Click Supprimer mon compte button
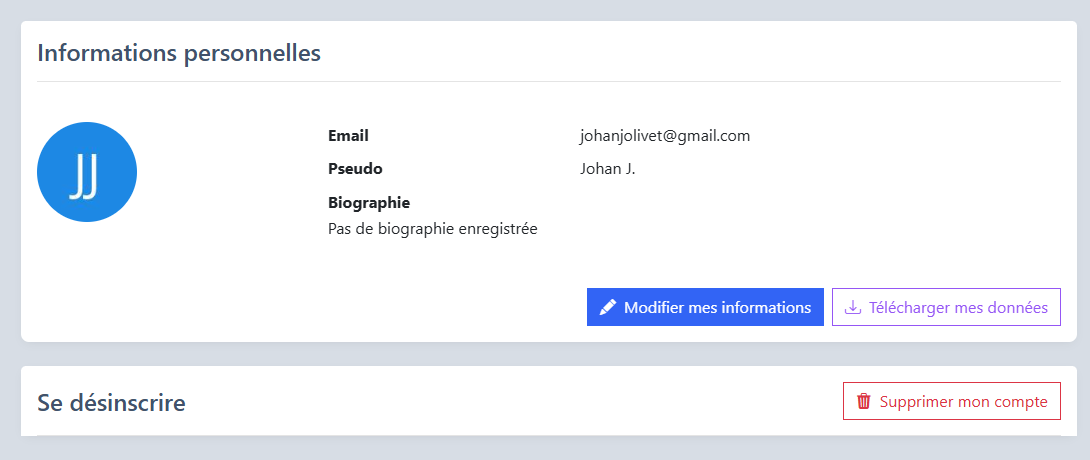 tap(952, 401)
